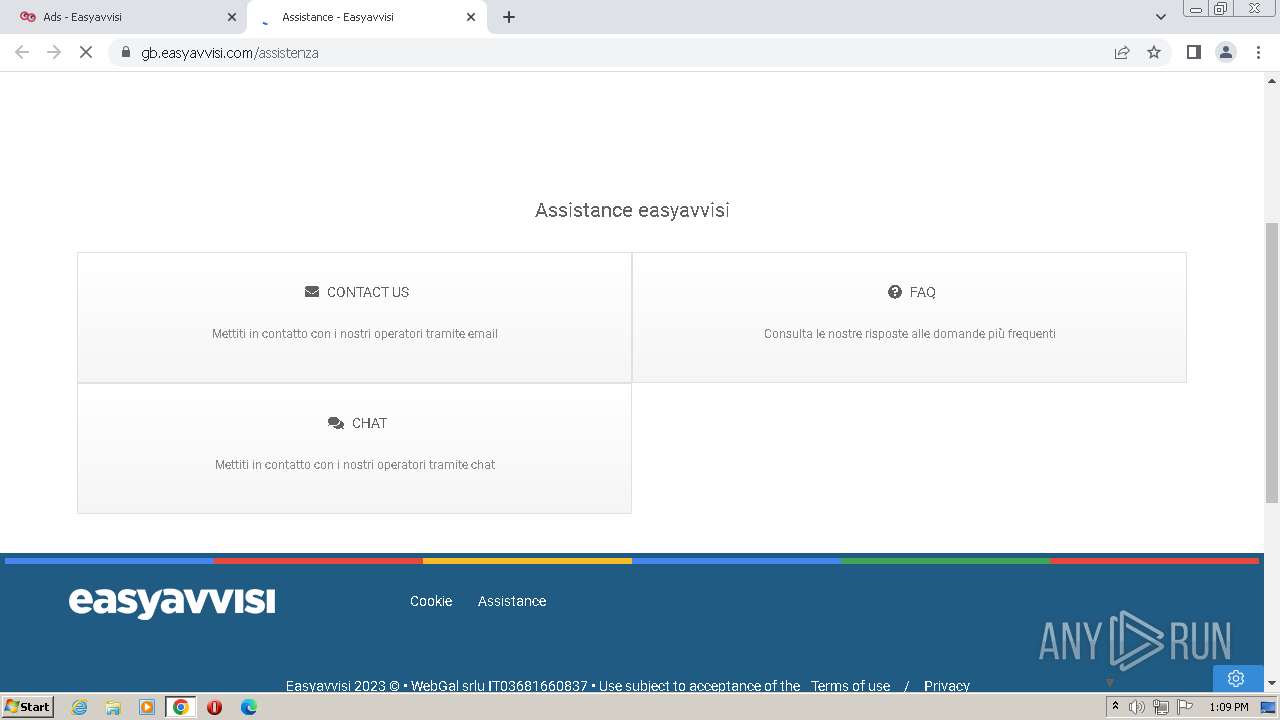The image size is (1280, 720).
Task: Close the Ads - Easyavvisi tab
Action: click(232, 17)
